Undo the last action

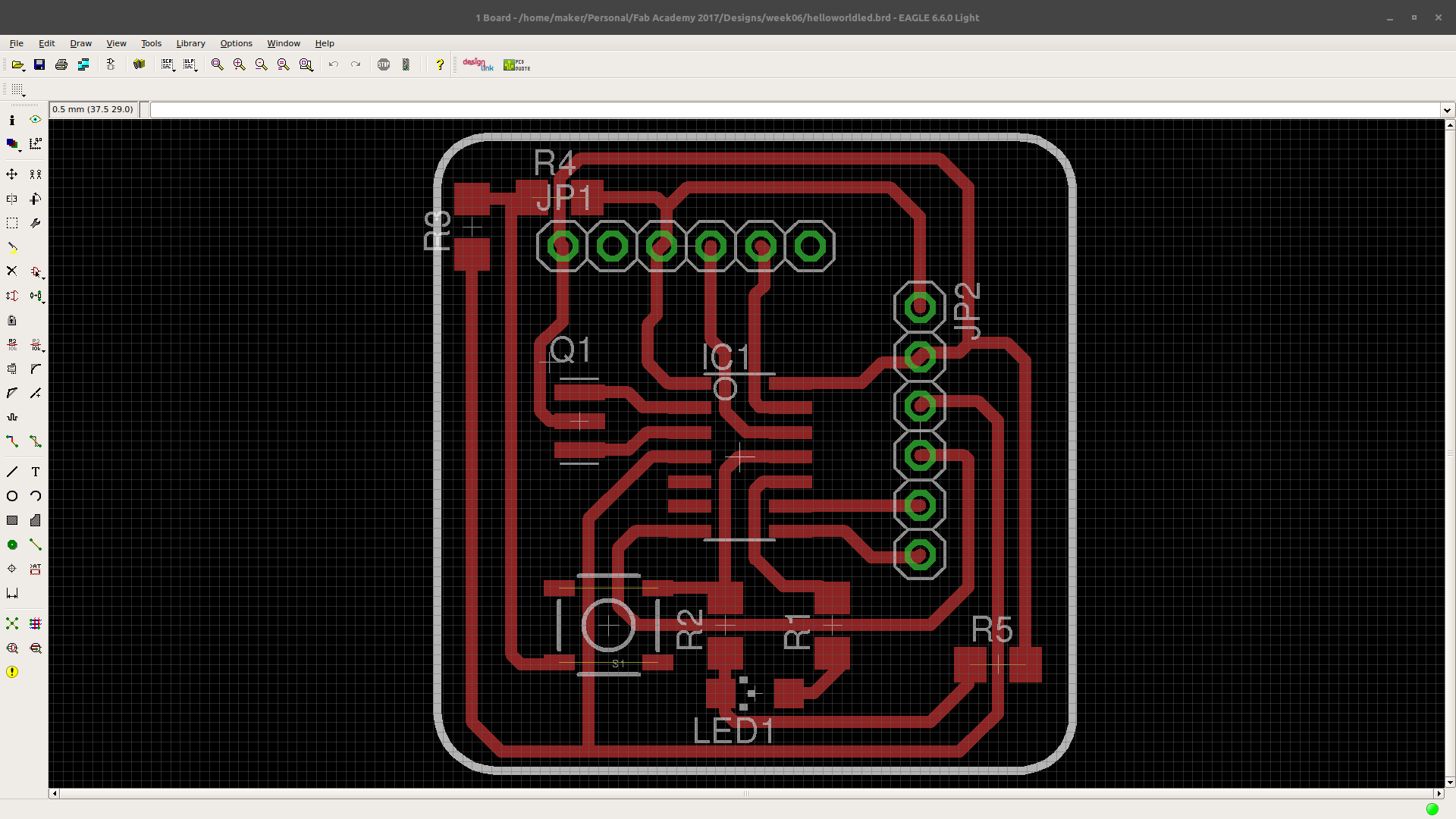334,65
